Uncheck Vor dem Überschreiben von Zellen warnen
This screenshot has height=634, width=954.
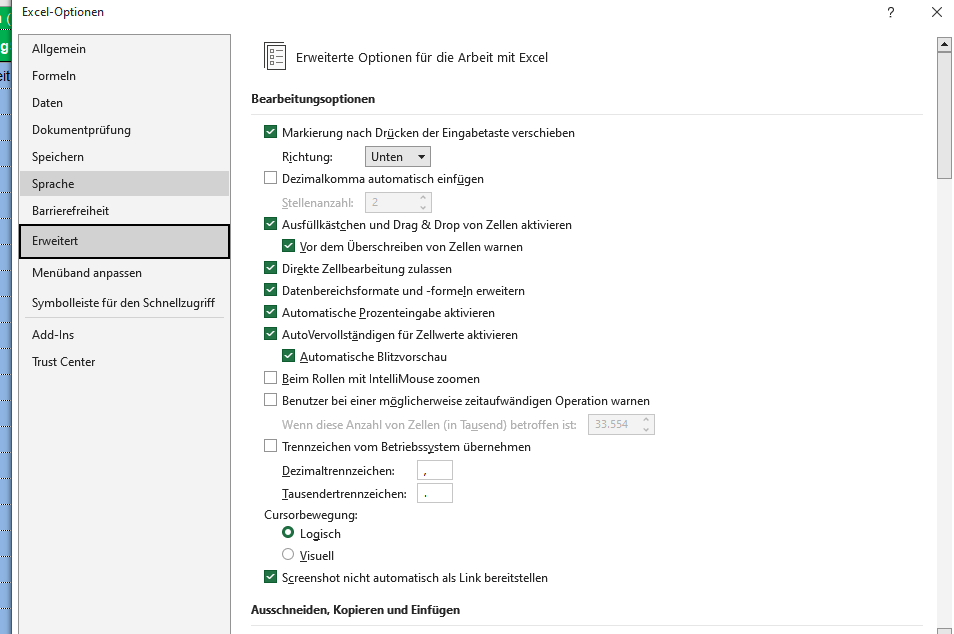(x=288, y=246)
